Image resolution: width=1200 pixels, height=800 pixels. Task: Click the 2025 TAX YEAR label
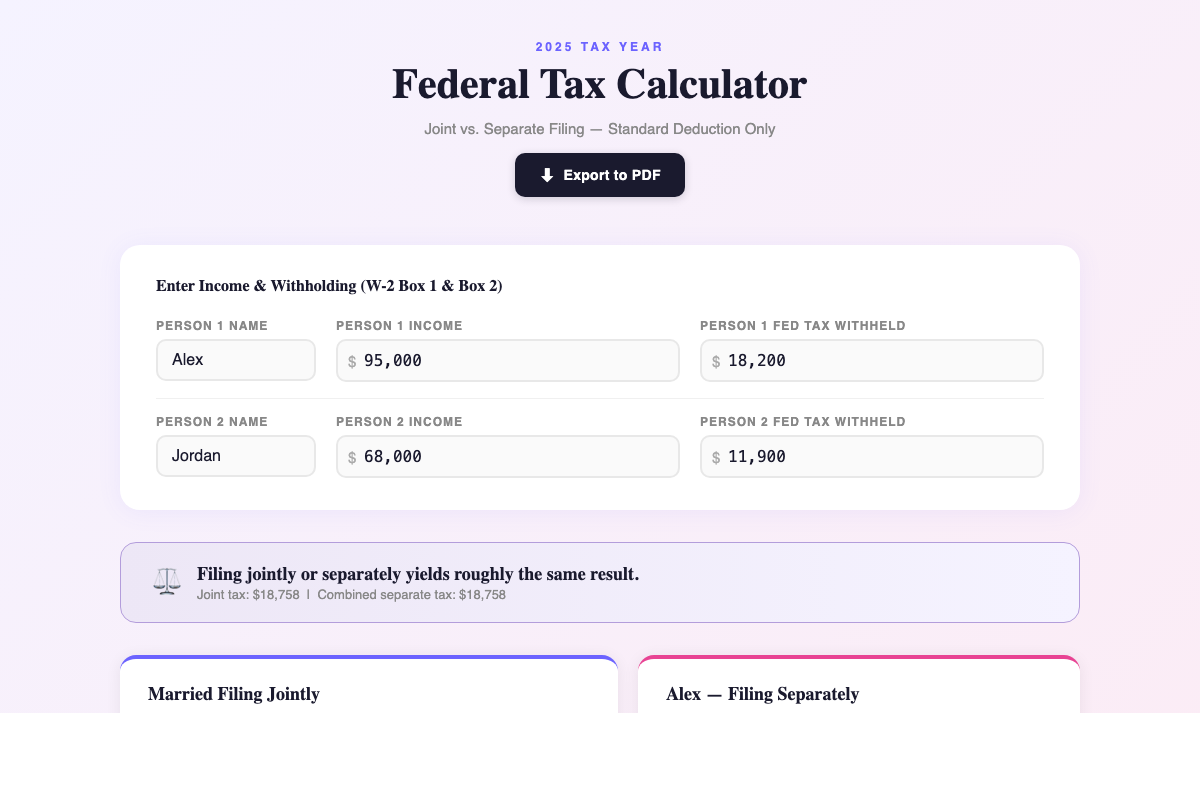point(599,46)
